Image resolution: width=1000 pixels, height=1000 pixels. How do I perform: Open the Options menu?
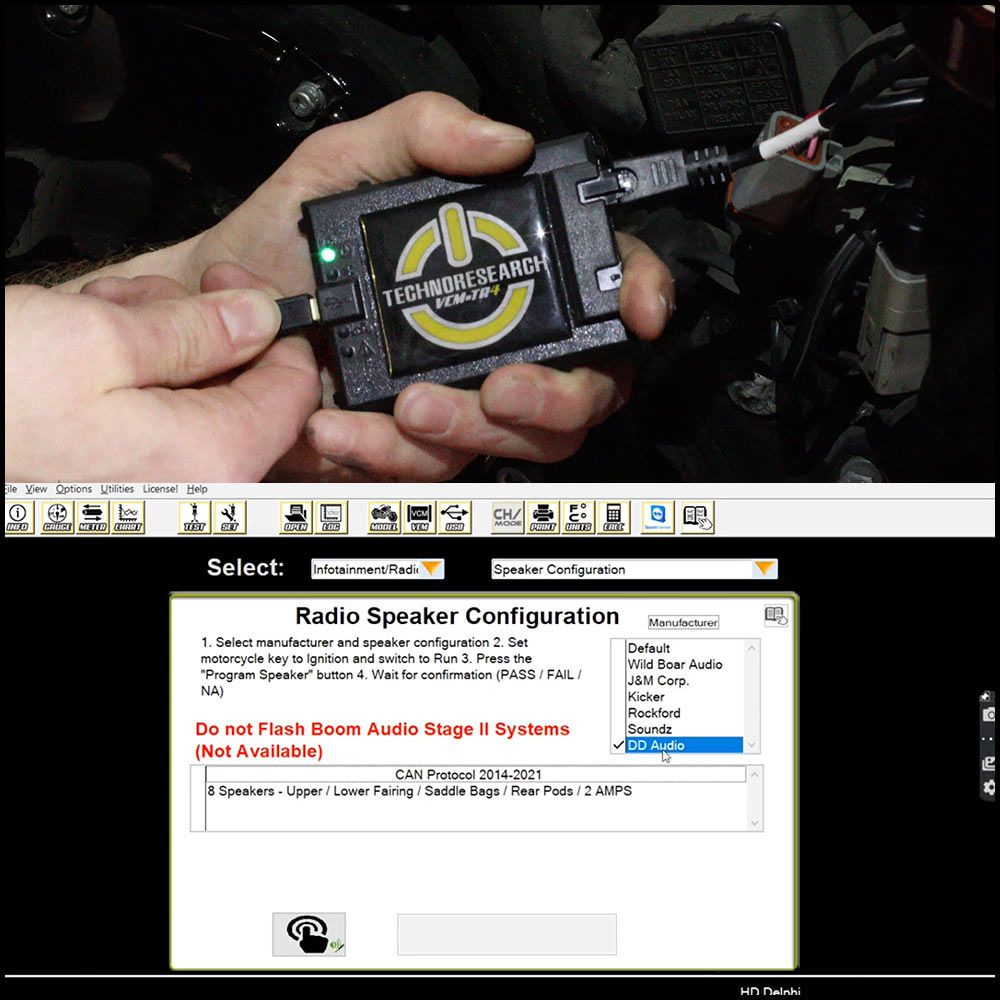[74, 489]
